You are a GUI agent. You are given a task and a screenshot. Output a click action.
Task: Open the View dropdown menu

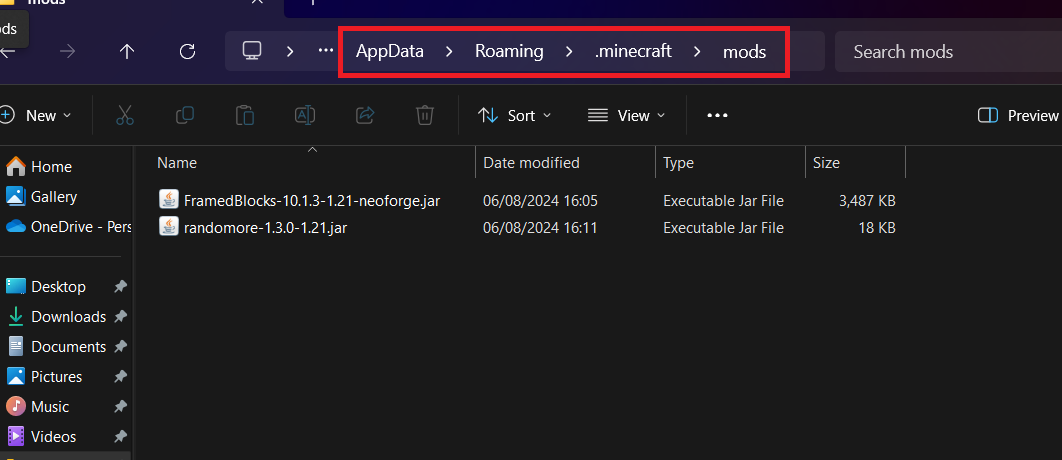pos(626,115)
